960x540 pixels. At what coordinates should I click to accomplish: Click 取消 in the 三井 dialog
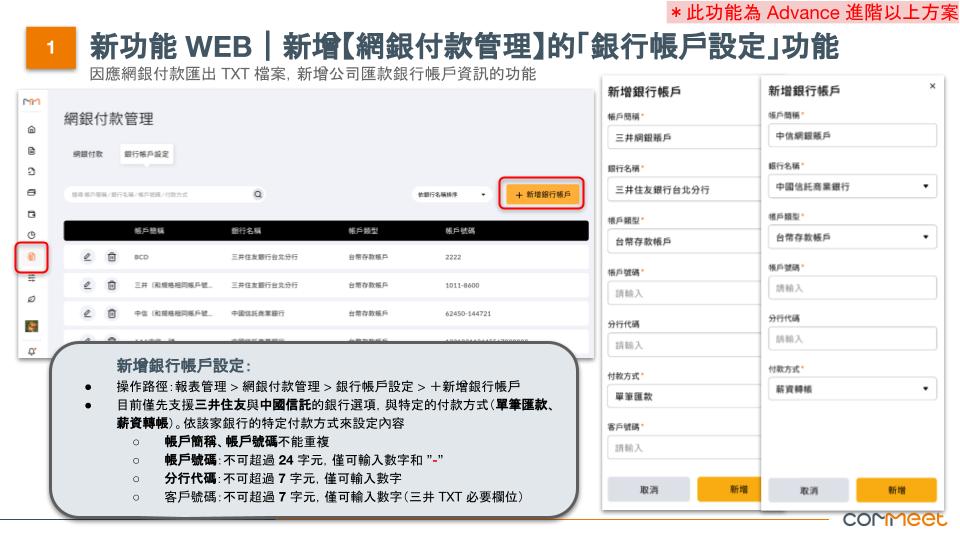tap(648, 490)
